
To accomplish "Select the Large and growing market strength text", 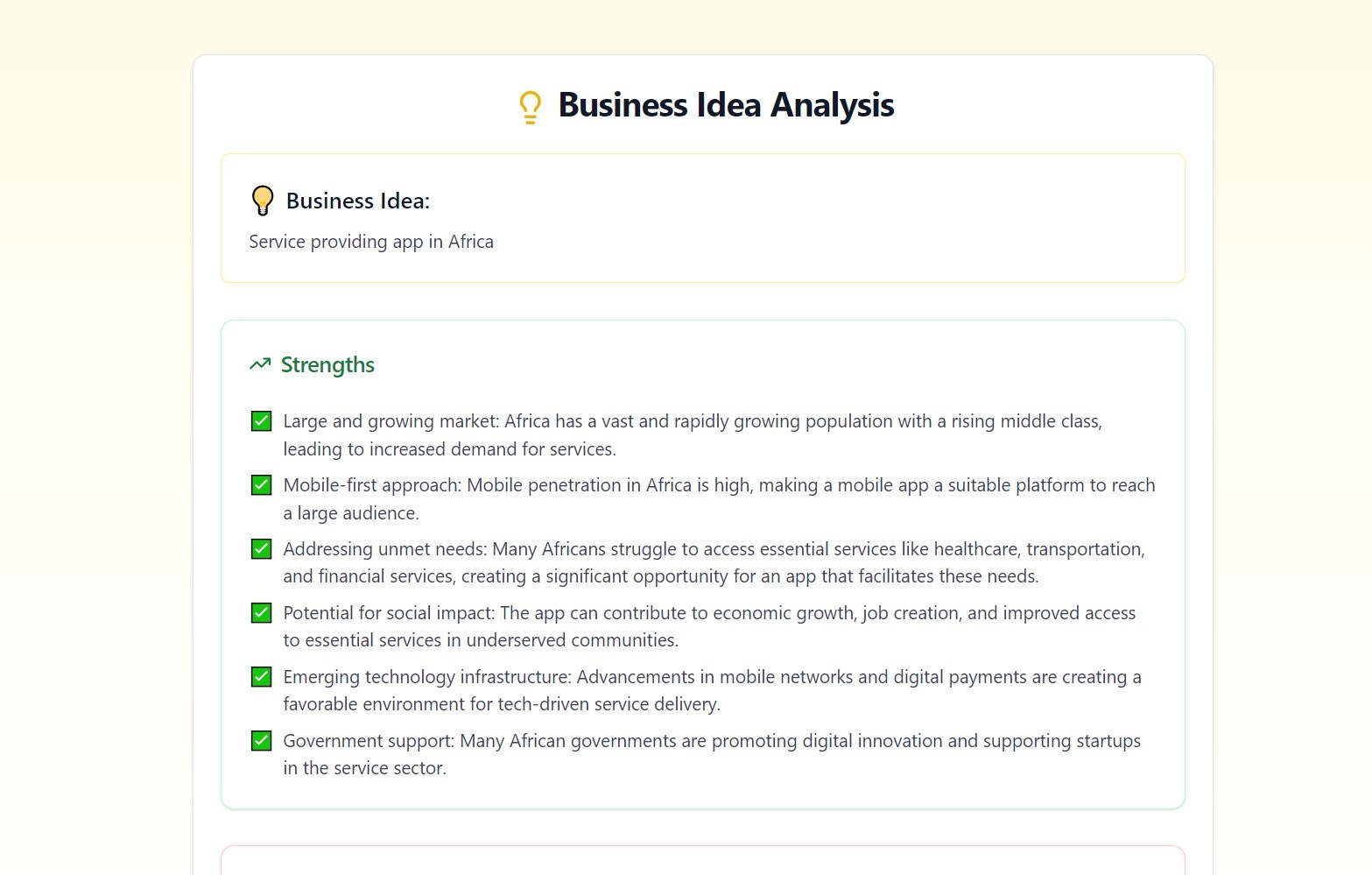I will (693, 434).
